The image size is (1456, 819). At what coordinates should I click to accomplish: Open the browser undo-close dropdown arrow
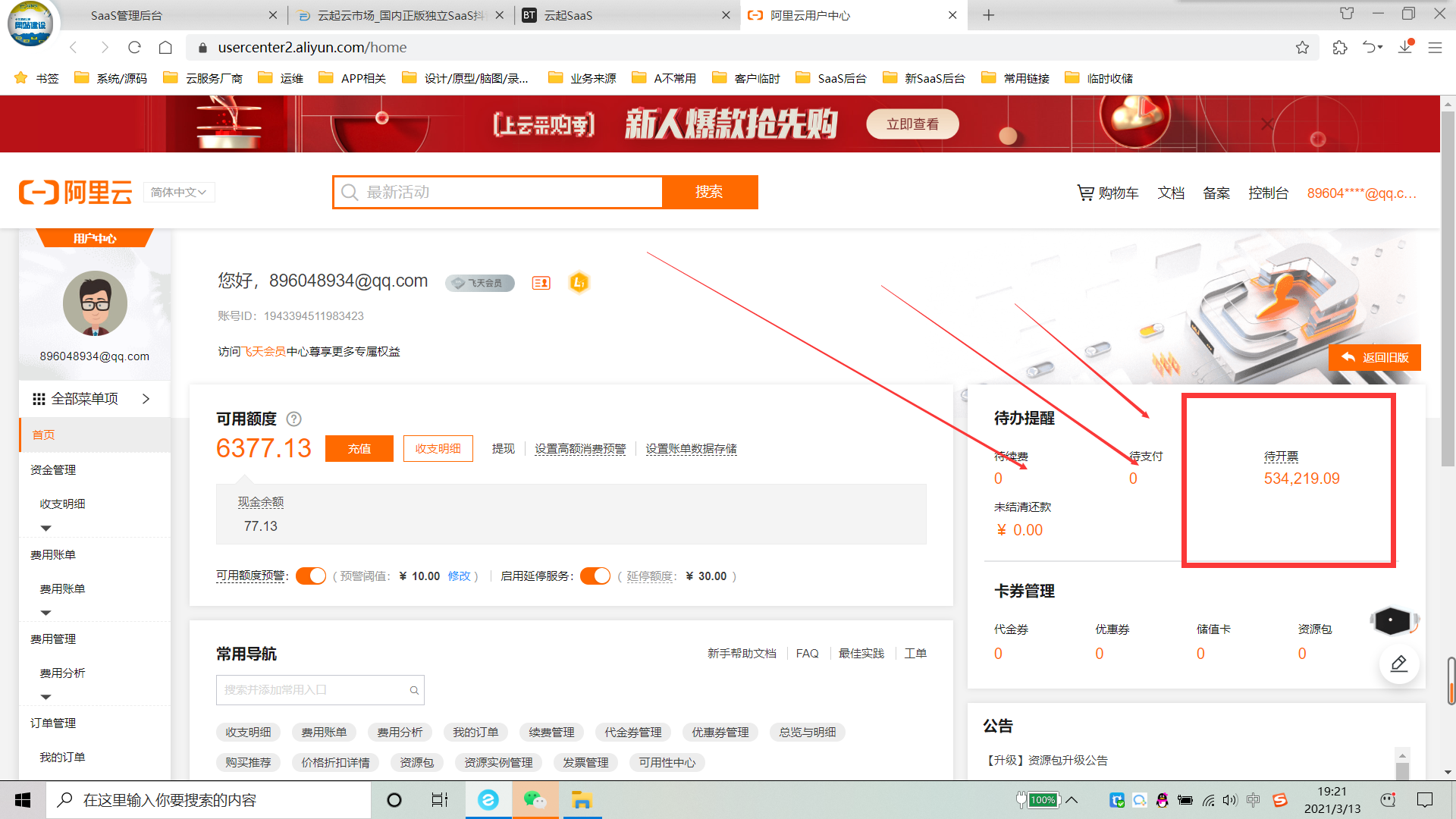click(1380, 47)
